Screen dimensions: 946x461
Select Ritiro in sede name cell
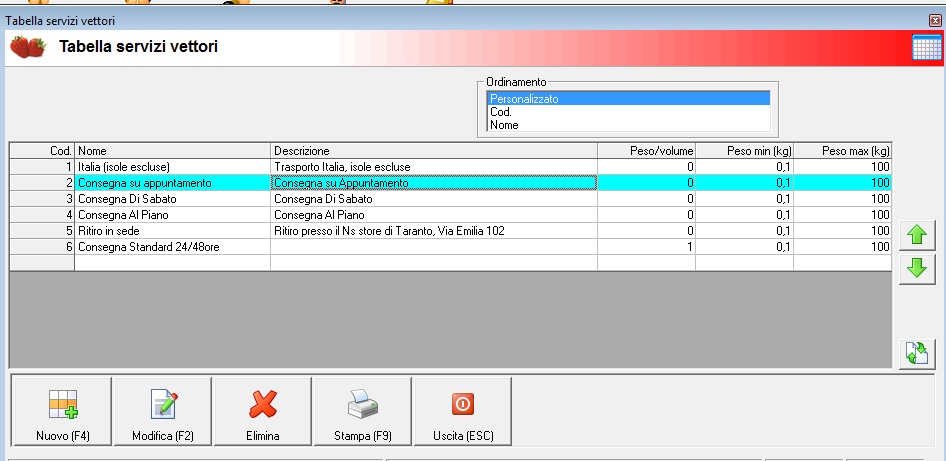point(173,230)
